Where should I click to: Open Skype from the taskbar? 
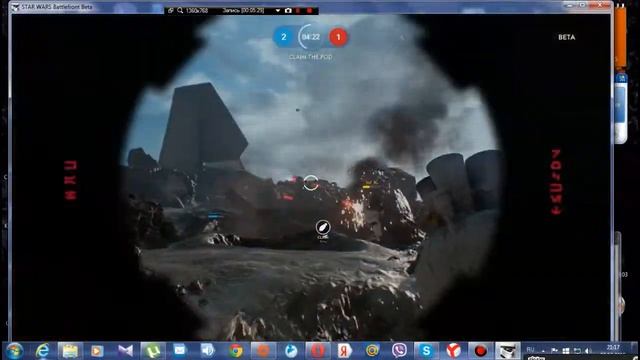[x=426, y=351]
